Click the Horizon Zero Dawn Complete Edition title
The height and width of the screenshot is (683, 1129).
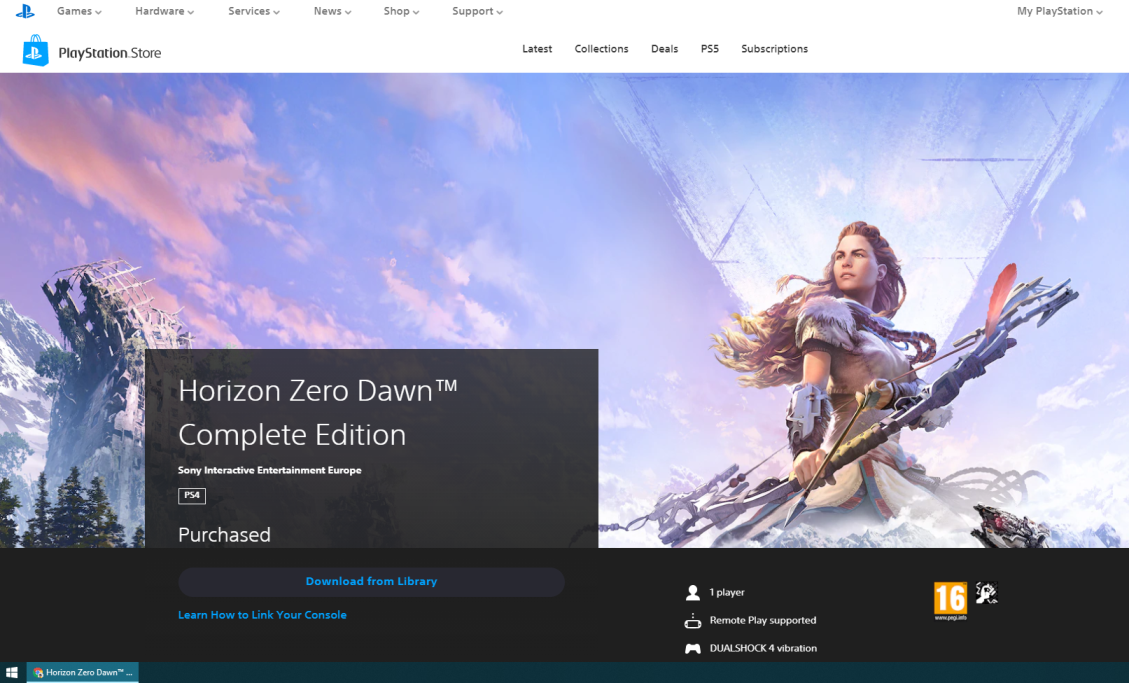(318, 412)
